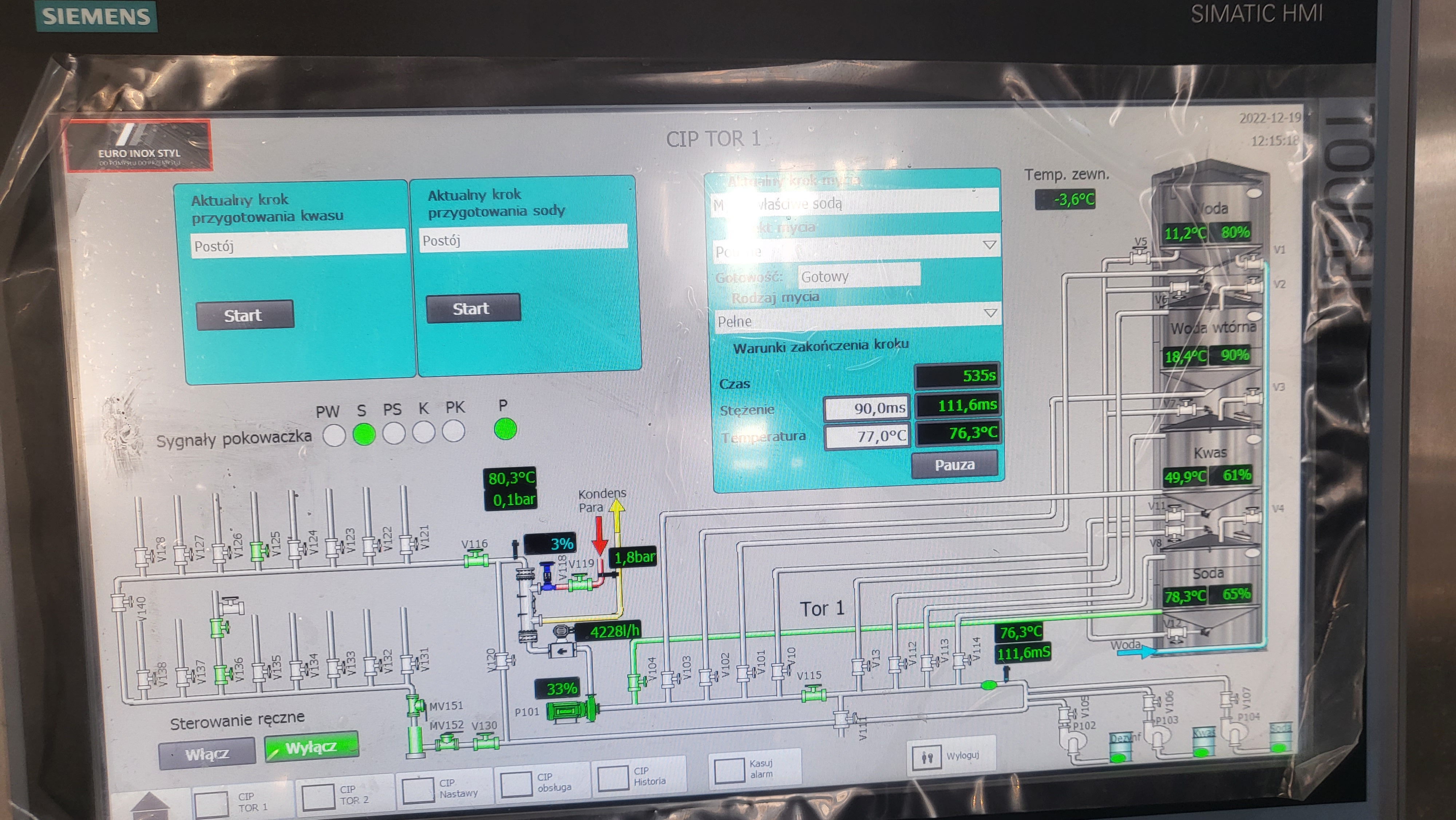
Task: Click the Czas value 535s
Action: 957,375
